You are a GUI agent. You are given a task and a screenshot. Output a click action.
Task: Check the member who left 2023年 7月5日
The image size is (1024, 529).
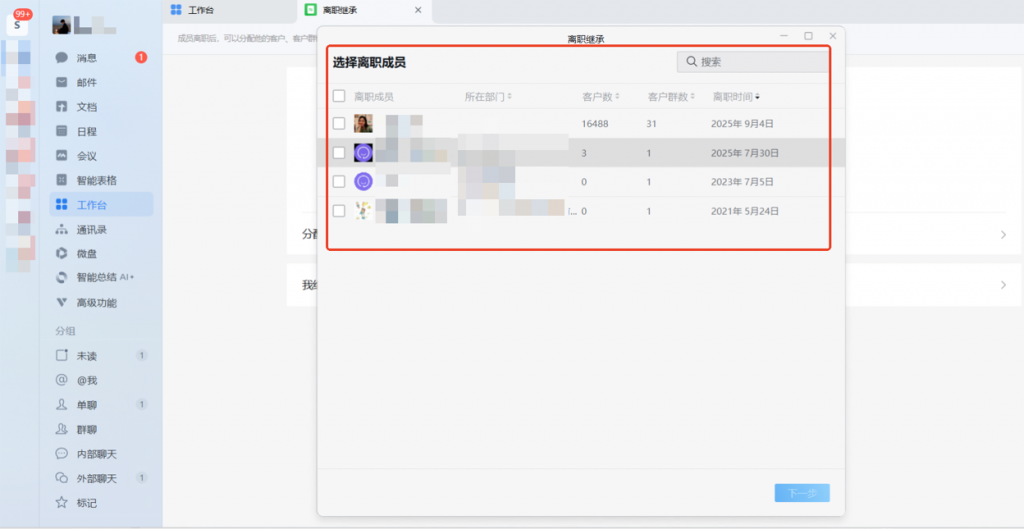339,182
